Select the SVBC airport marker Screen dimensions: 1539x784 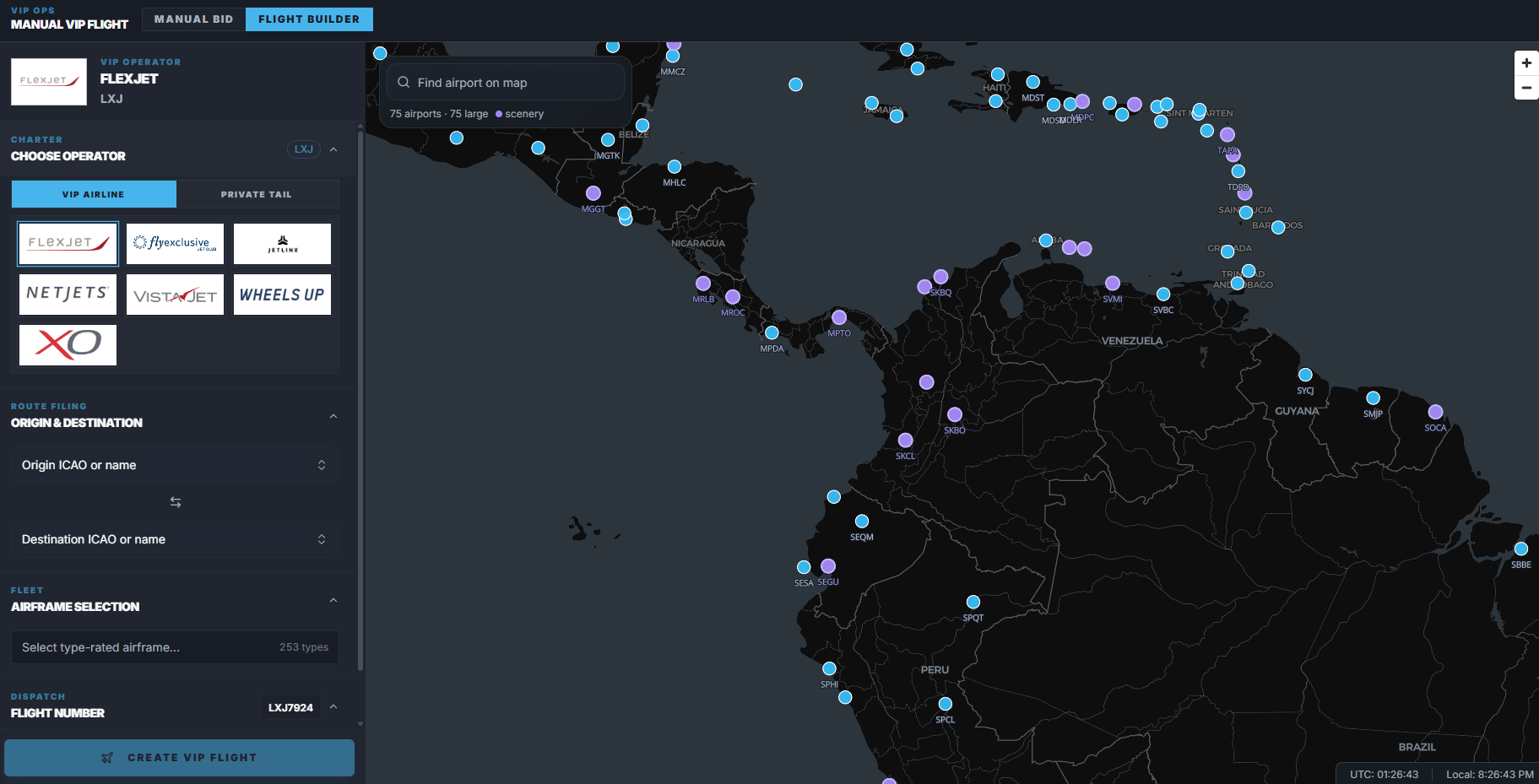[x=1163, y=294]
